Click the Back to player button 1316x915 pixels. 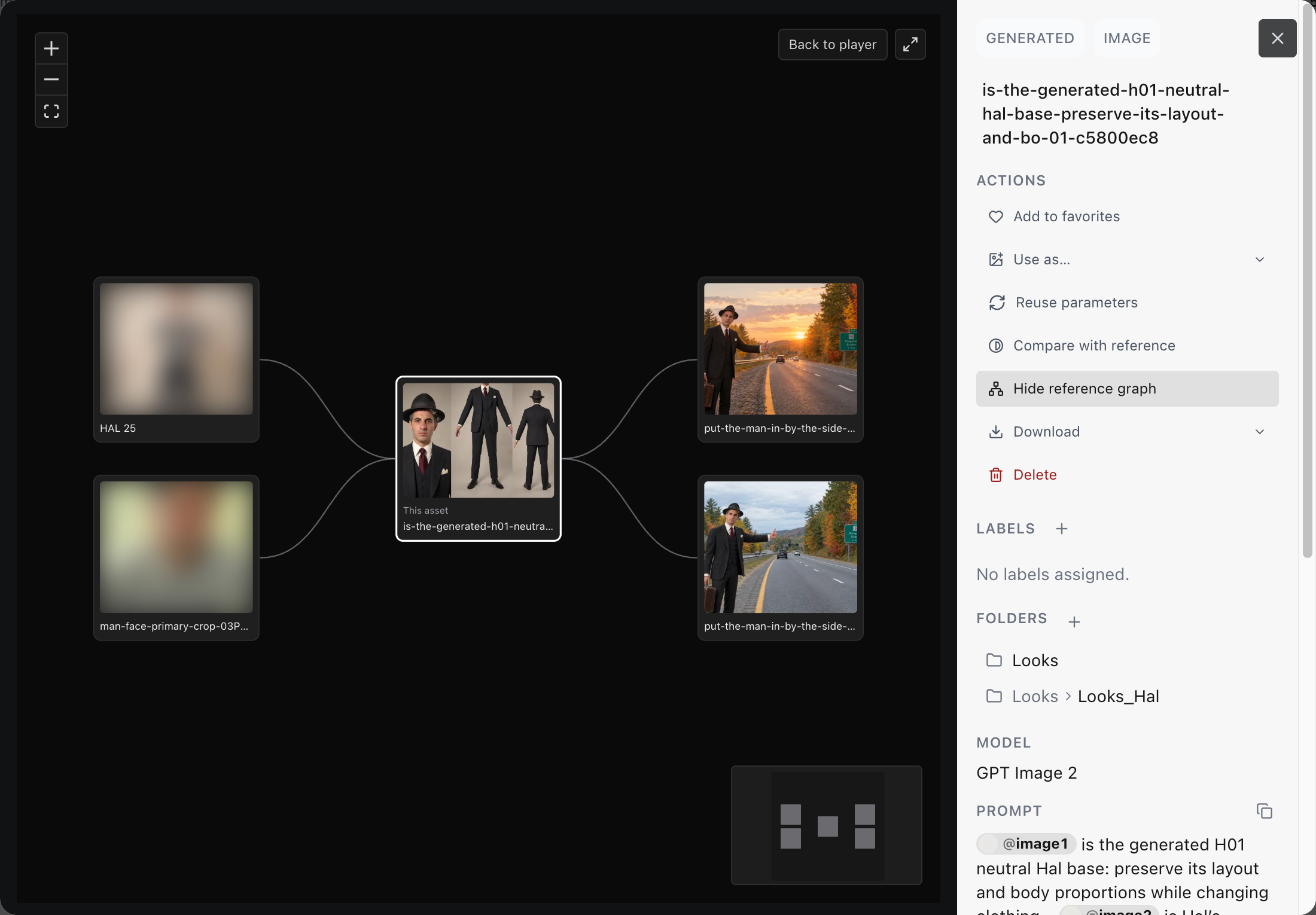click(832, 44)
